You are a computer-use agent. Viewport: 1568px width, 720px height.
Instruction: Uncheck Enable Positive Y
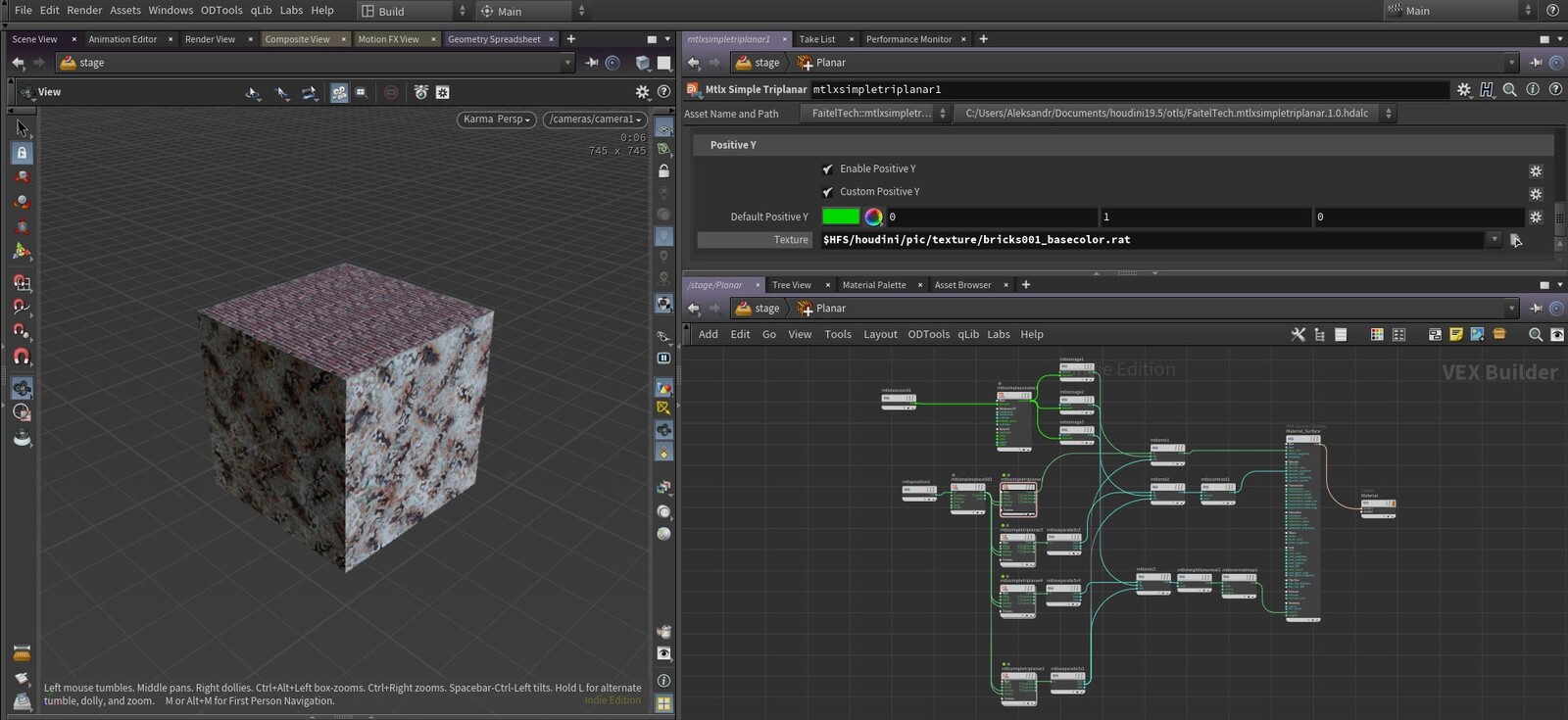coord(827,168)
